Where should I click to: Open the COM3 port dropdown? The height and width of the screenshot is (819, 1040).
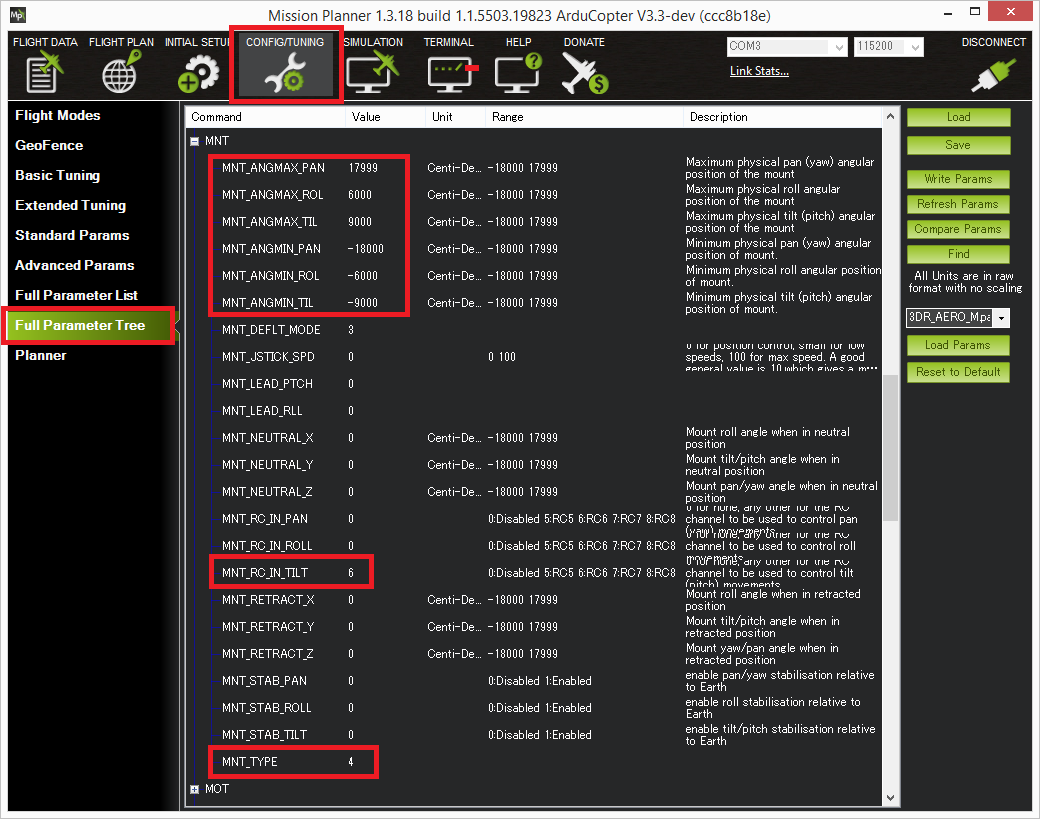[836, 47]
